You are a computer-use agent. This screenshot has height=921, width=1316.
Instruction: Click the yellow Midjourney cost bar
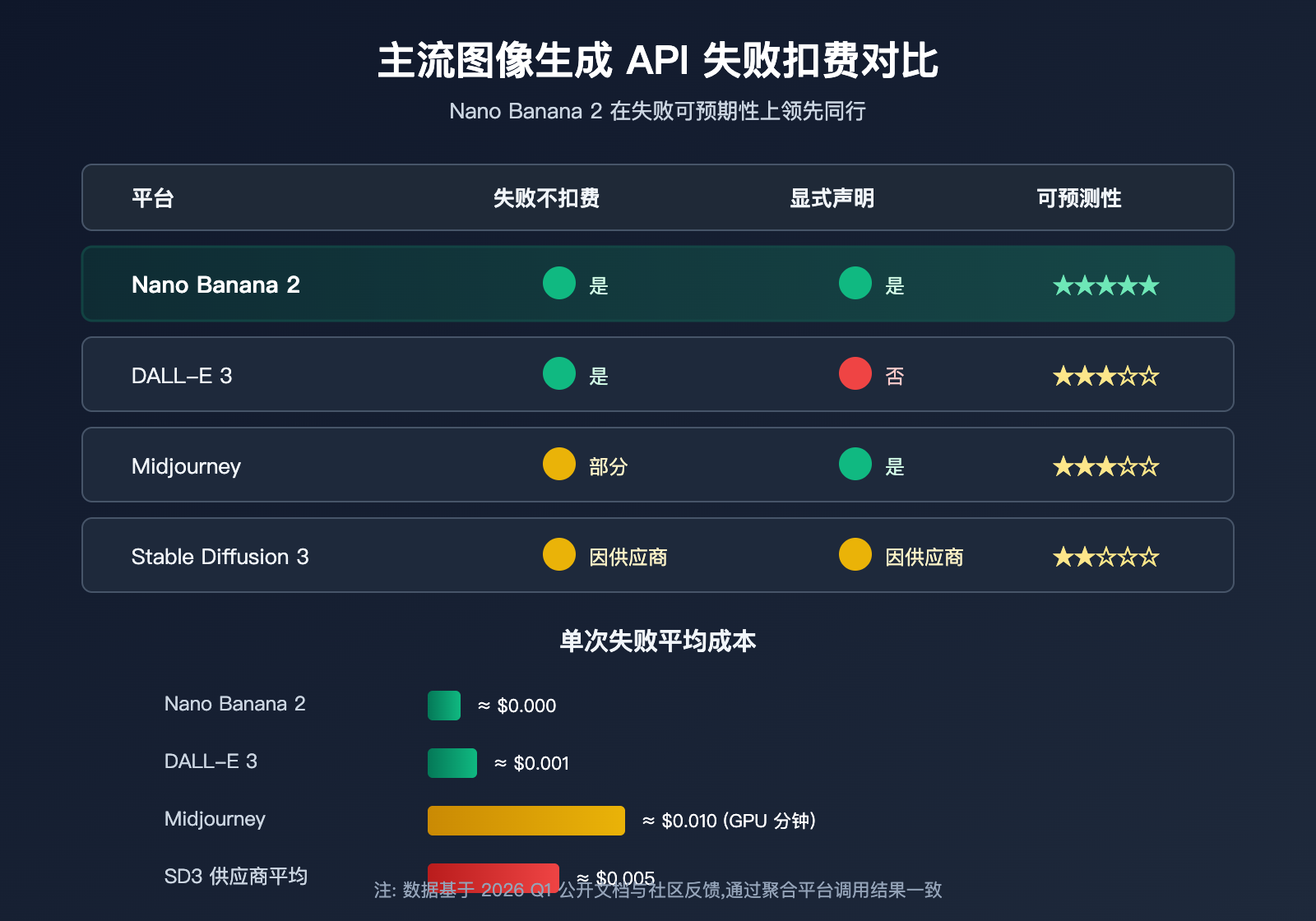click(x=526, y=820)
